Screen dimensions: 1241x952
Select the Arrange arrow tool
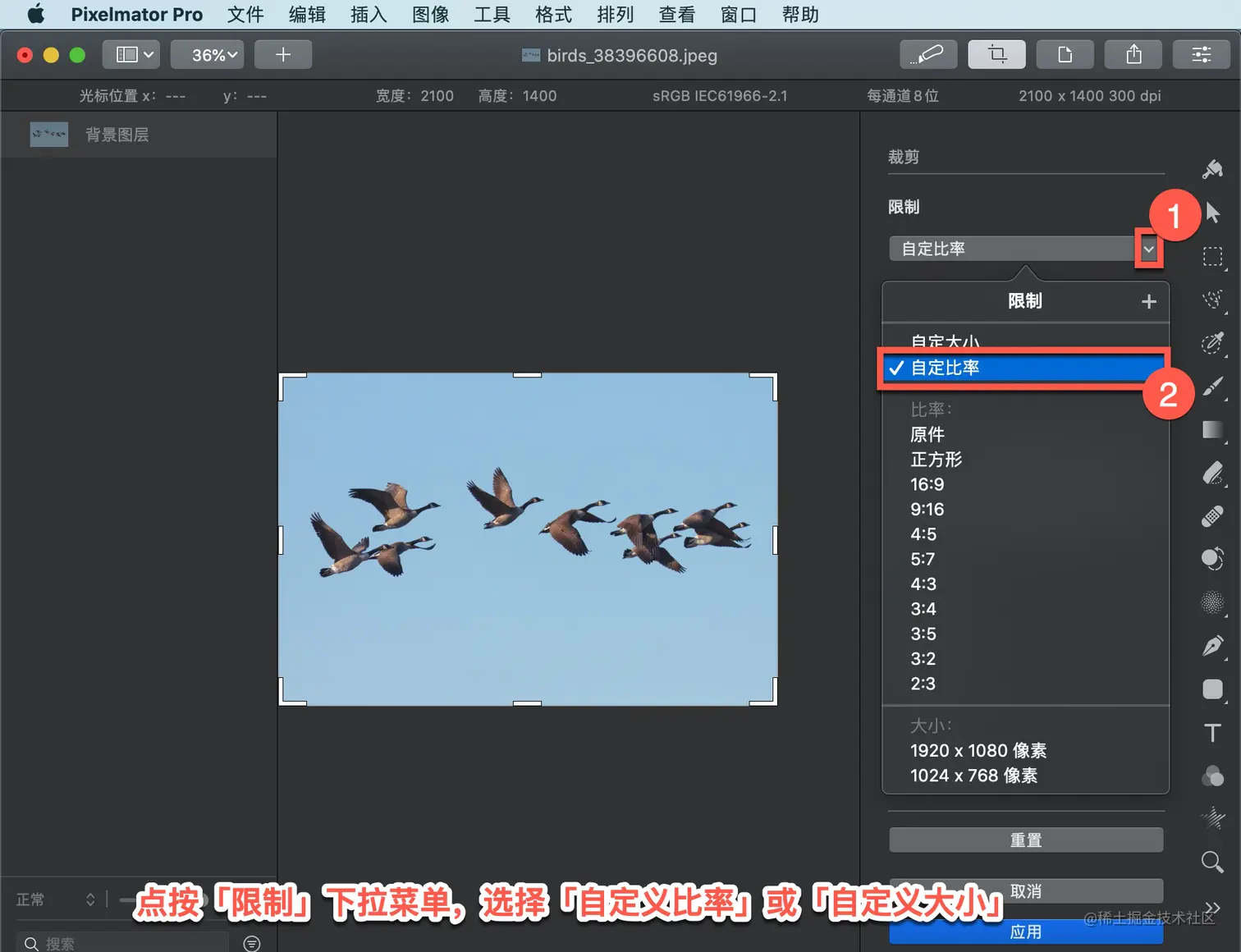[1213, 213]
